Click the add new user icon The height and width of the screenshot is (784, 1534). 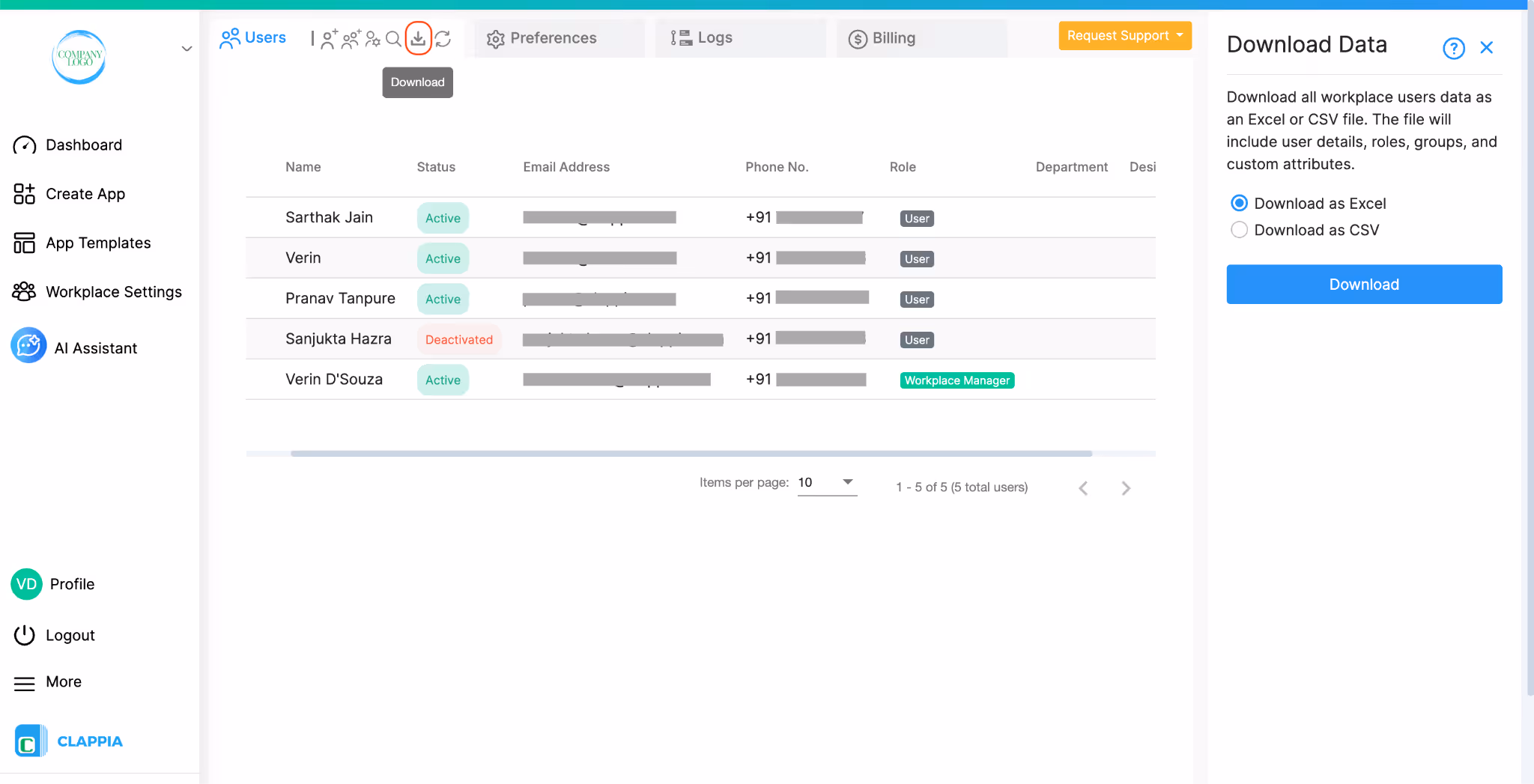click(328, 38)
